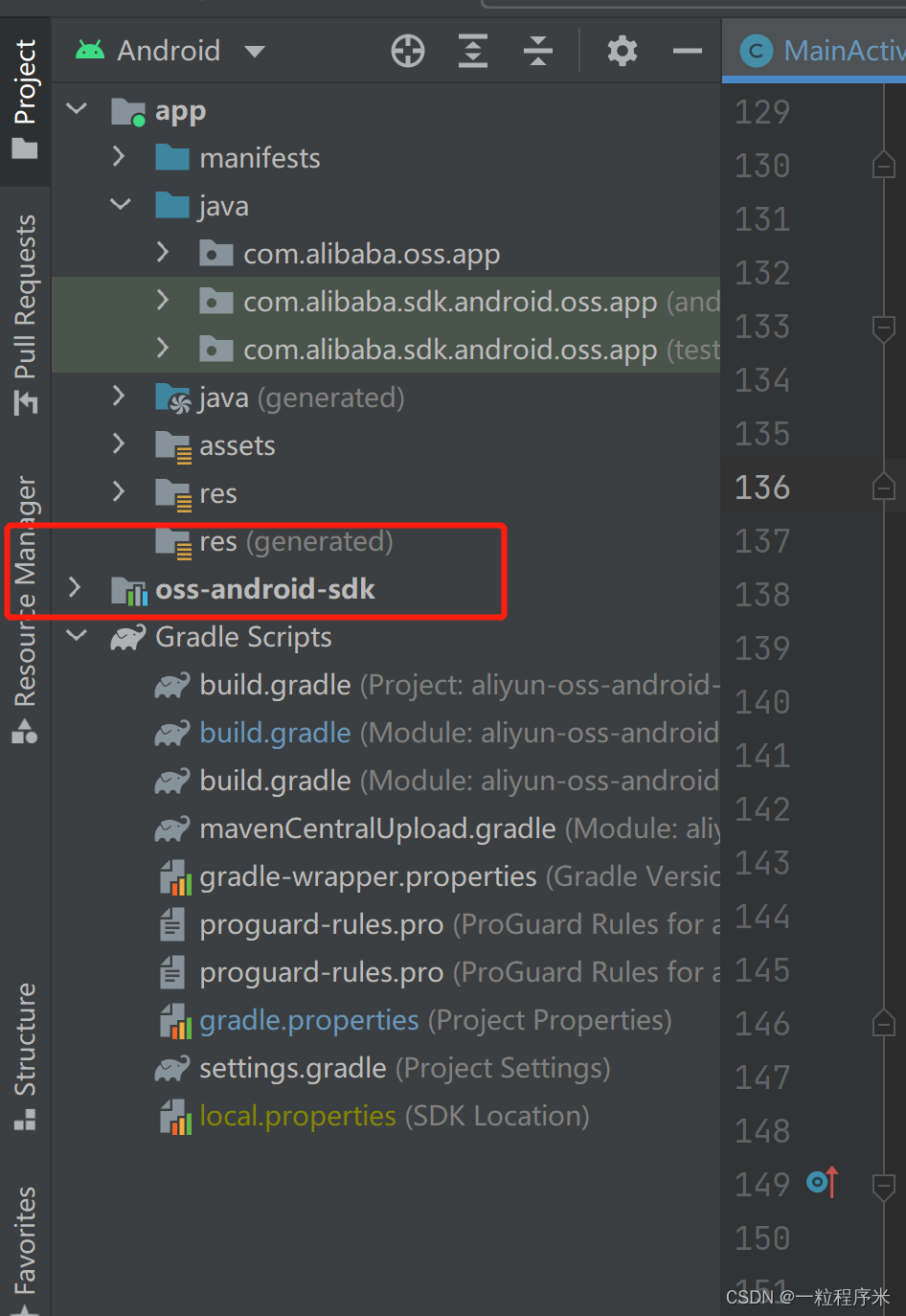The width and height of the screenshot is (906, 1316).
Task: Select gradle-wrapper.properties file
Action: (386, 876)
